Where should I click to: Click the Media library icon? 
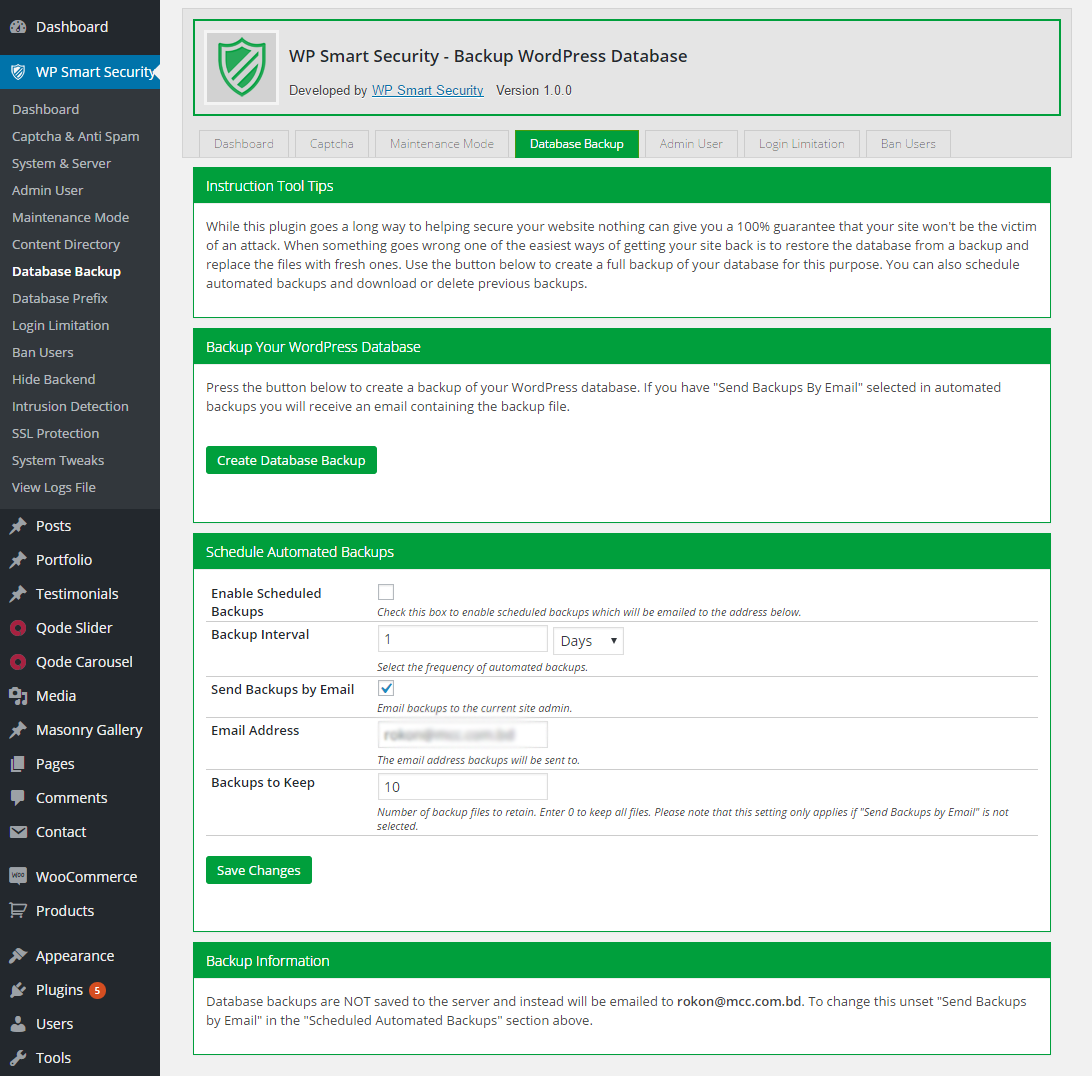tap(18, 696)
